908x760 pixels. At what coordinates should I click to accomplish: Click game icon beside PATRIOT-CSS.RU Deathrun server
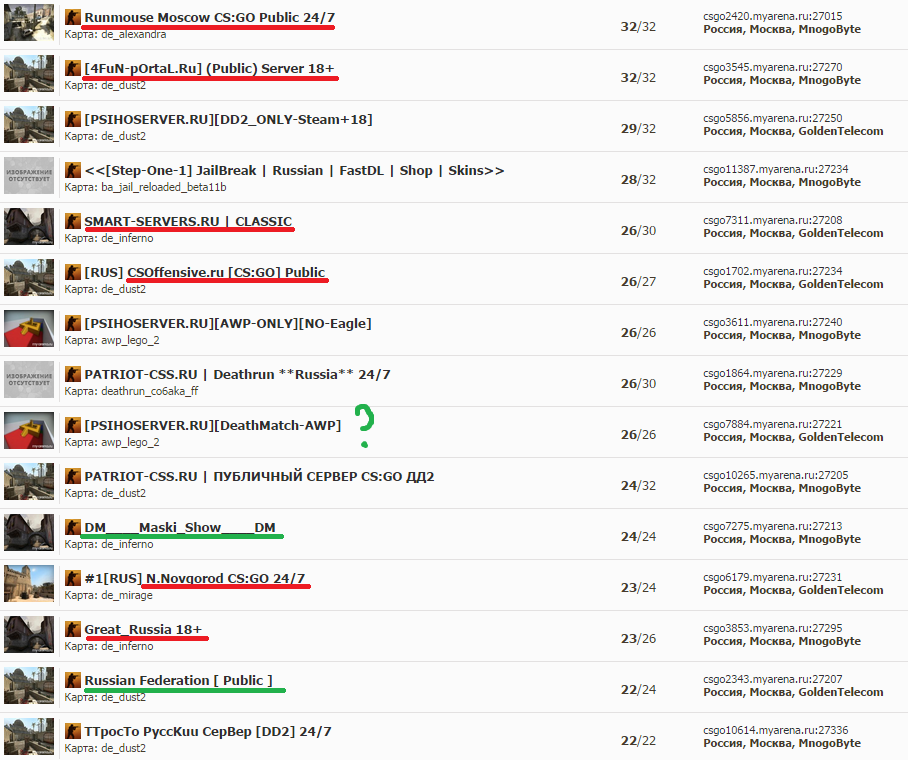click(x=73, y=374)
